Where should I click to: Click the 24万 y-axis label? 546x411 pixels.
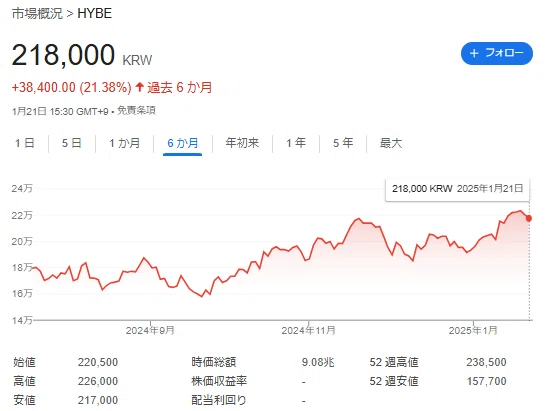pos(22,188)
